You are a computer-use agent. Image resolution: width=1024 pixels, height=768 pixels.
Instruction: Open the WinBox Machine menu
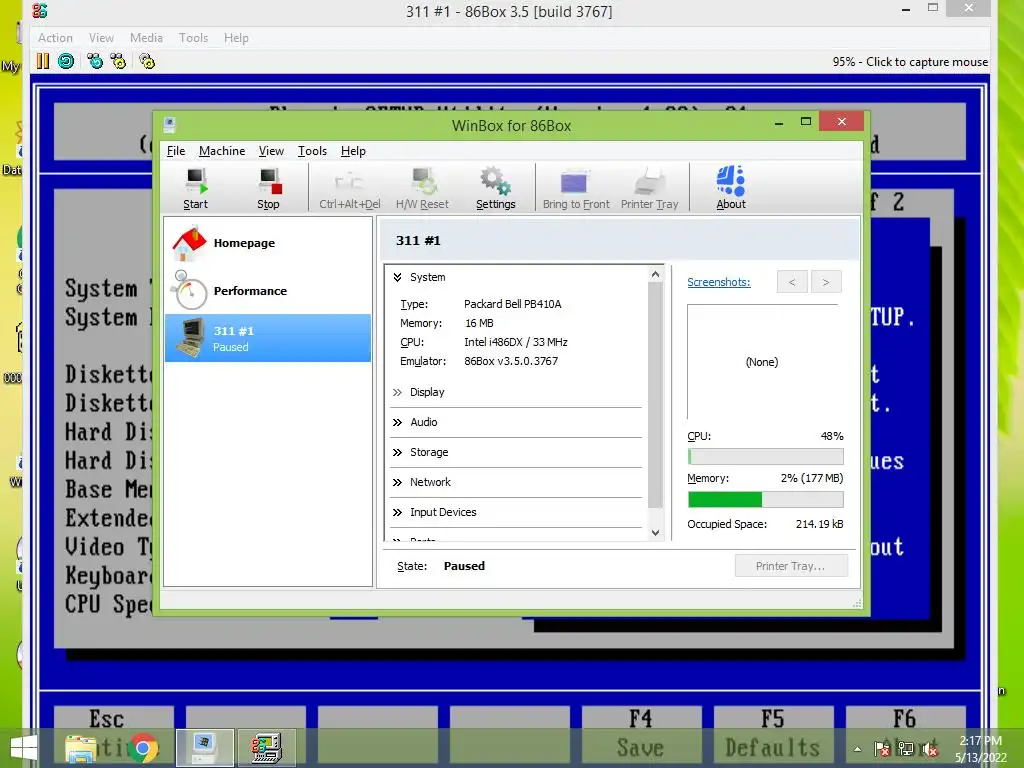[x=222, y=151]
